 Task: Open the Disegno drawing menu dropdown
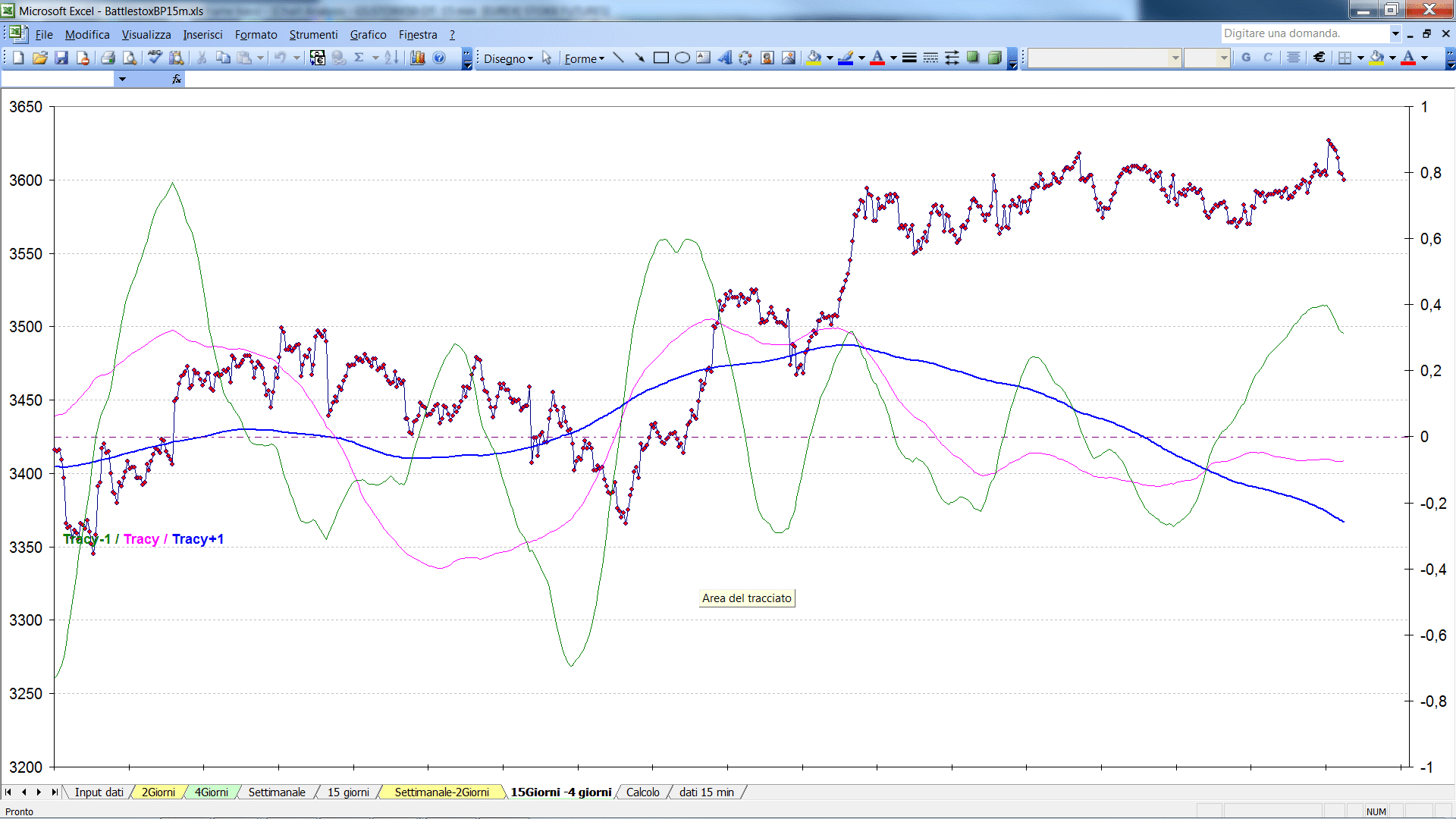[x=508, y=58]
